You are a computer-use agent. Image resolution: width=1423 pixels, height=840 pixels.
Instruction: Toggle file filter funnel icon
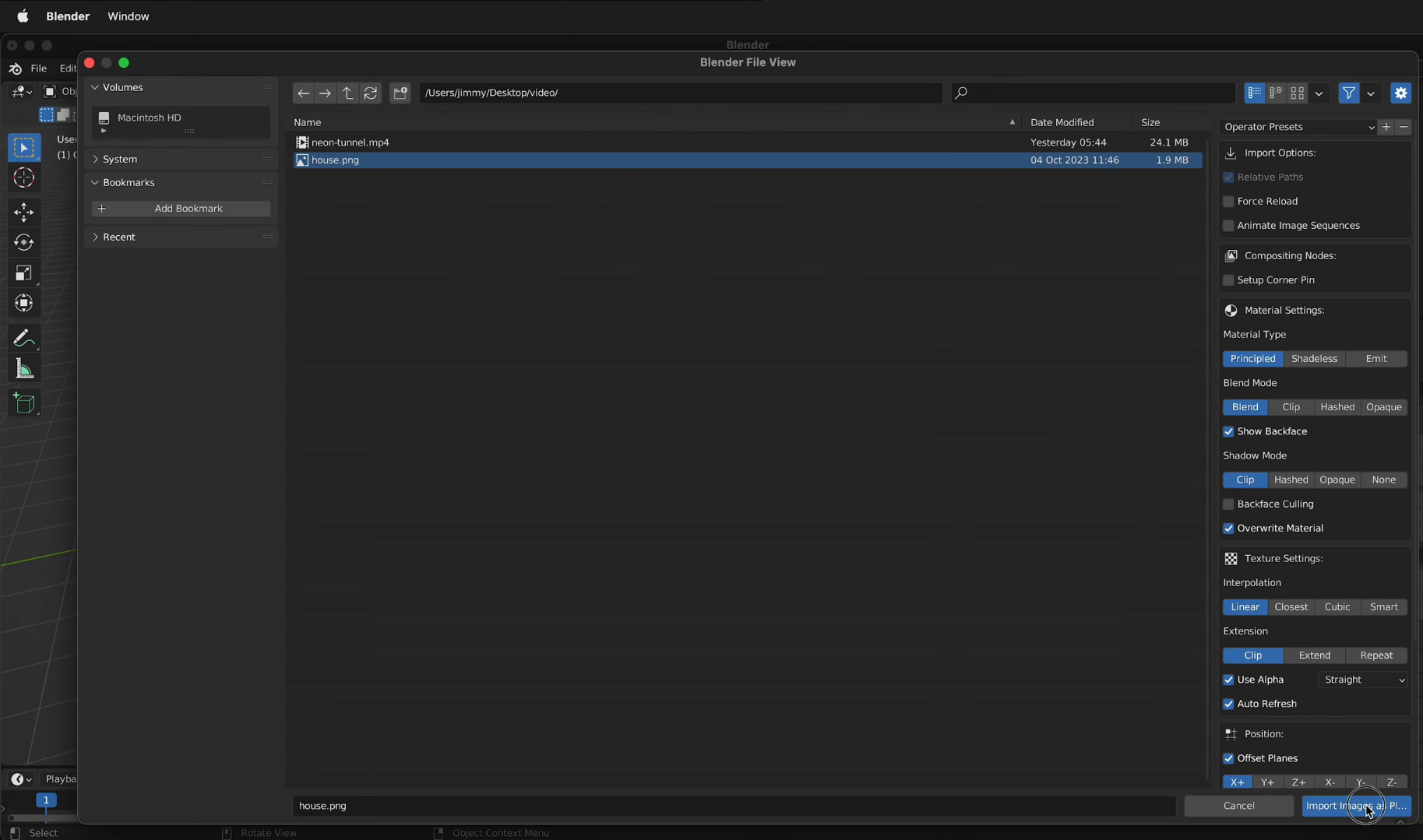(x=1349, y=93)
